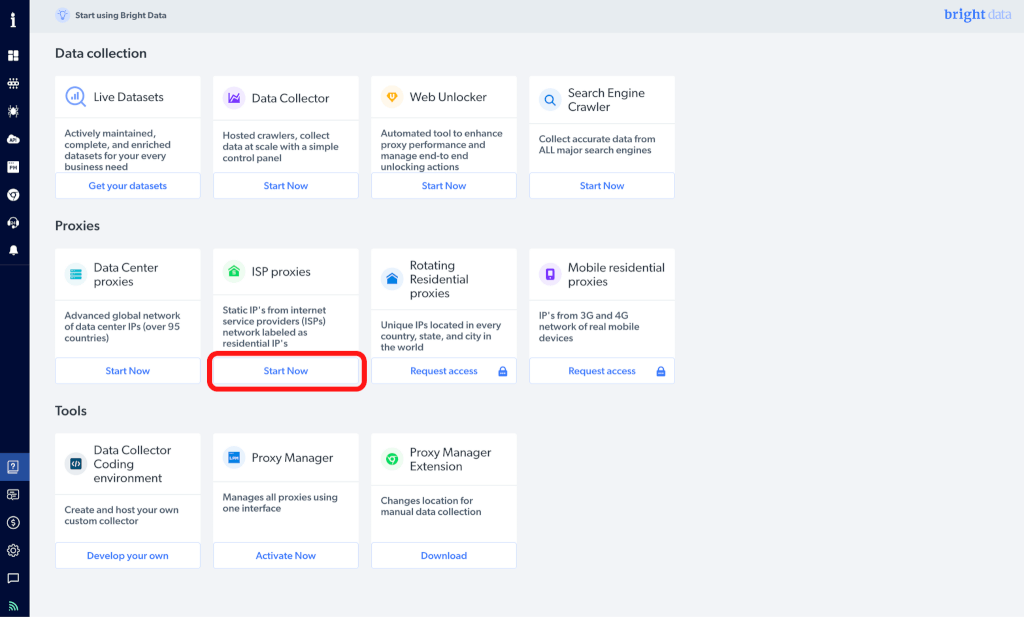The height and width of the screenshot is (617, 1024).
Task: Select the highlighted help question-mark sidebar icon
Action: (13, 467)
